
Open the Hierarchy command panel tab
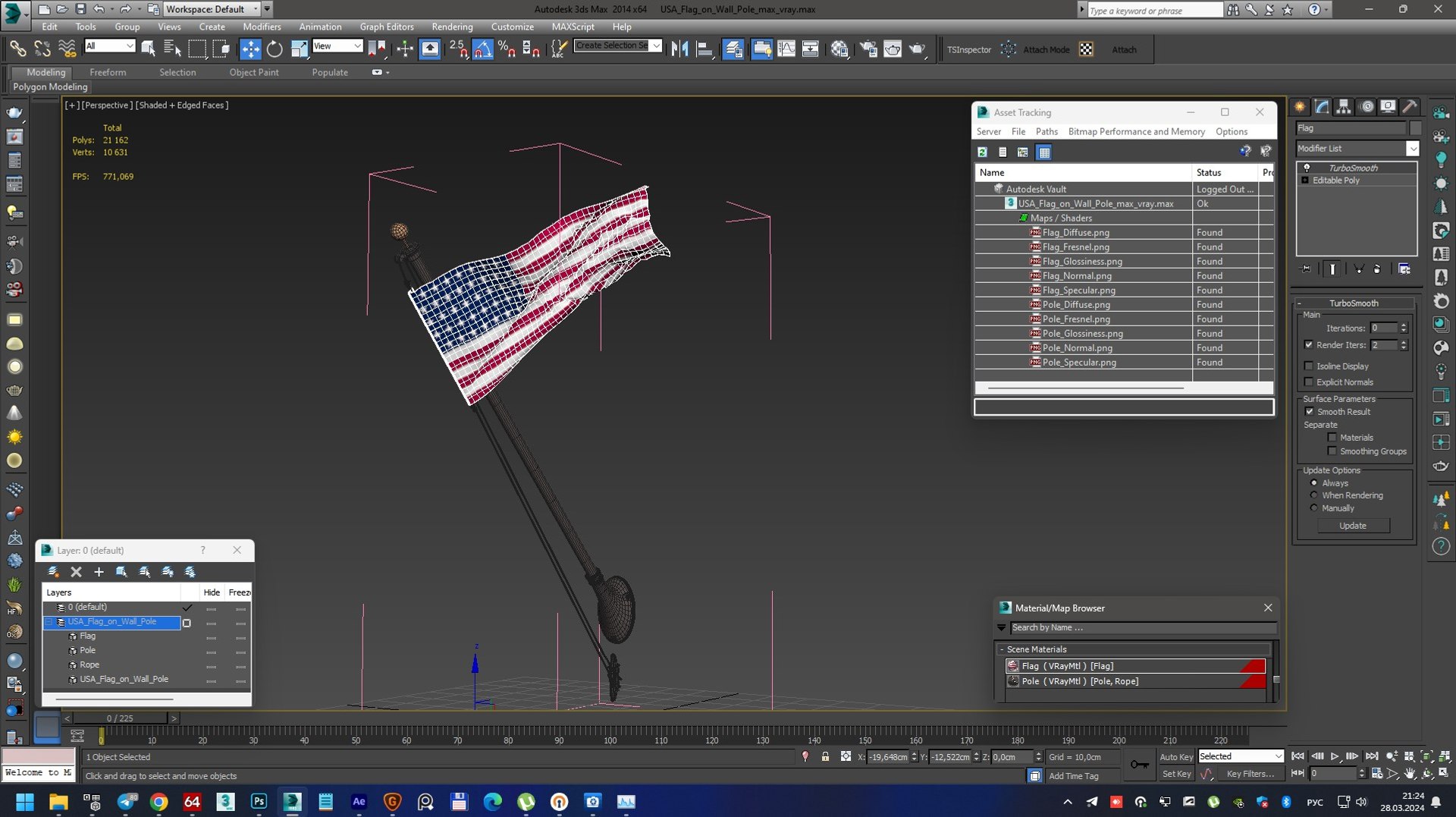(x=1344, y=107)
